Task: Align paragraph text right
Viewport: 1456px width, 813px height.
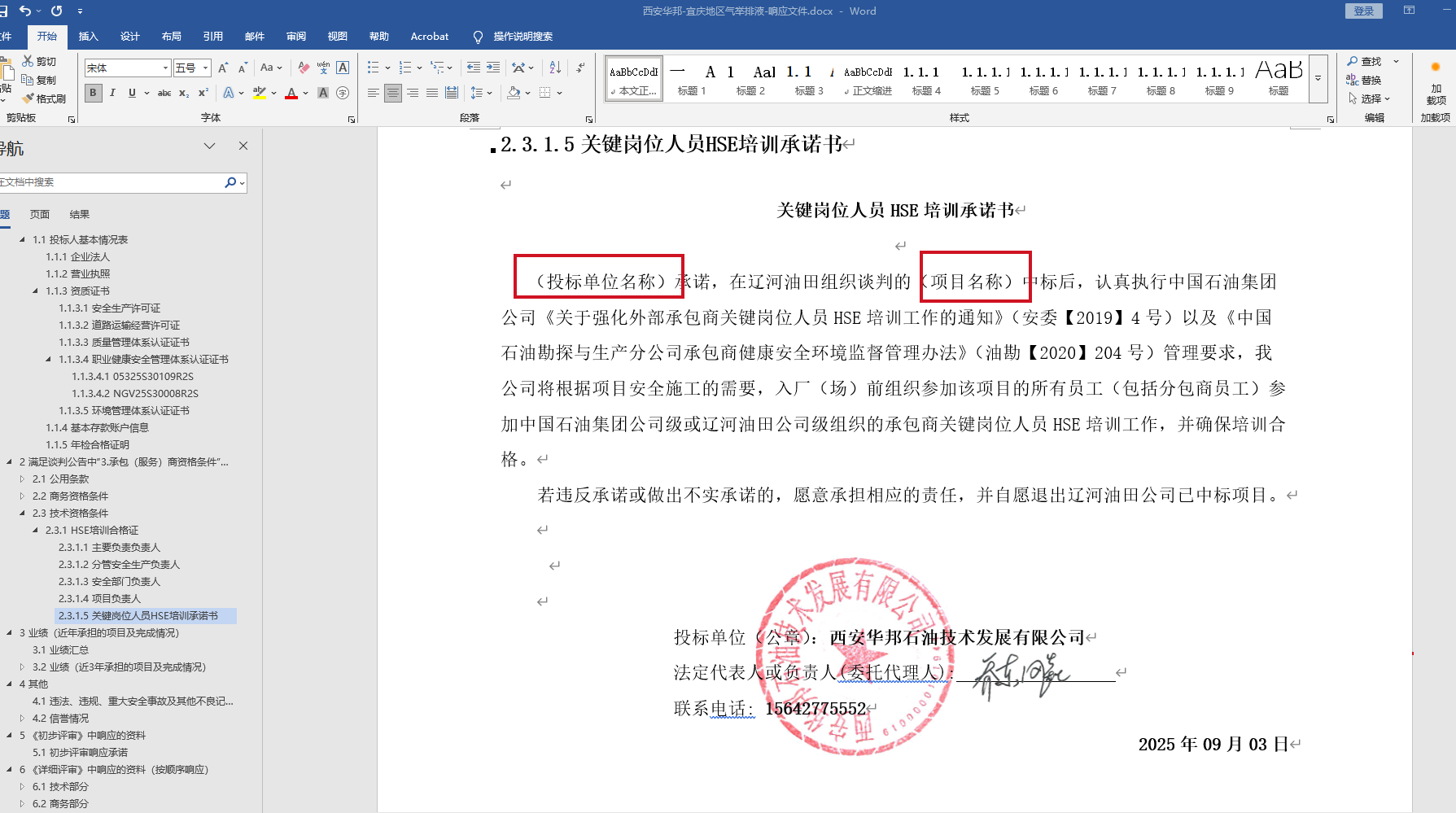Action: point(413,93)
